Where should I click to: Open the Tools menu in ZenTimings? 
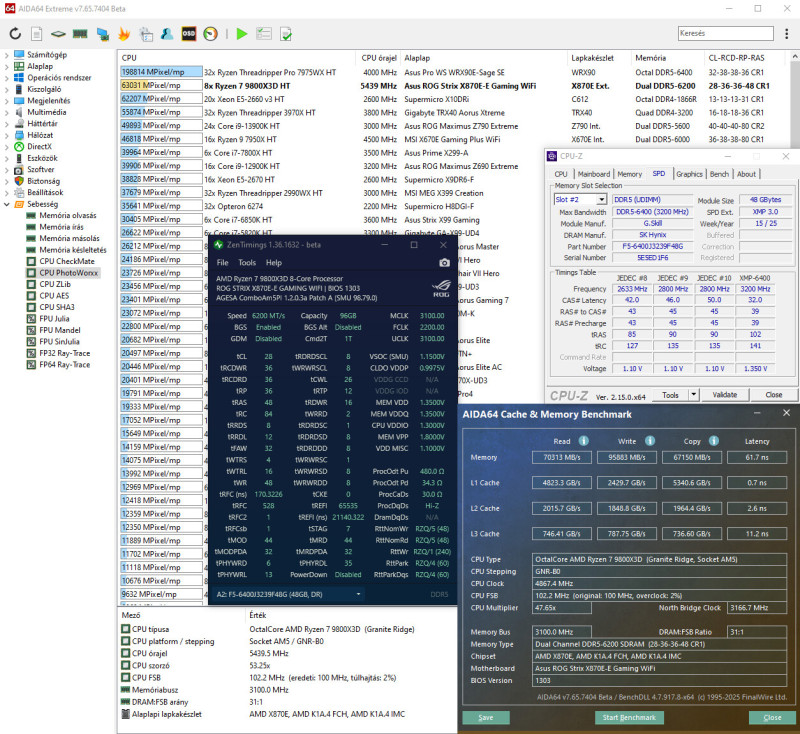[x=247, y=263]
